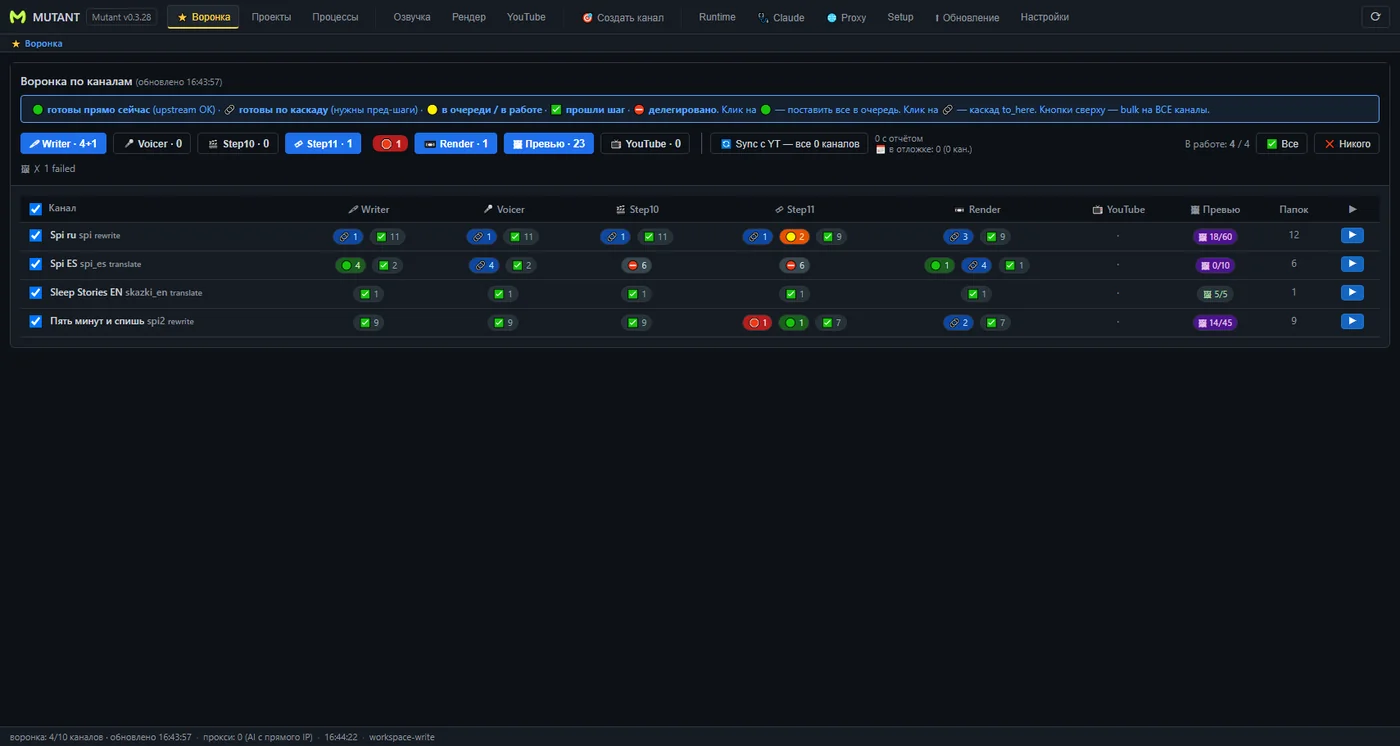Click the Voicer · 0 bulk button
1400x746 pixels.
coord(152,144)
